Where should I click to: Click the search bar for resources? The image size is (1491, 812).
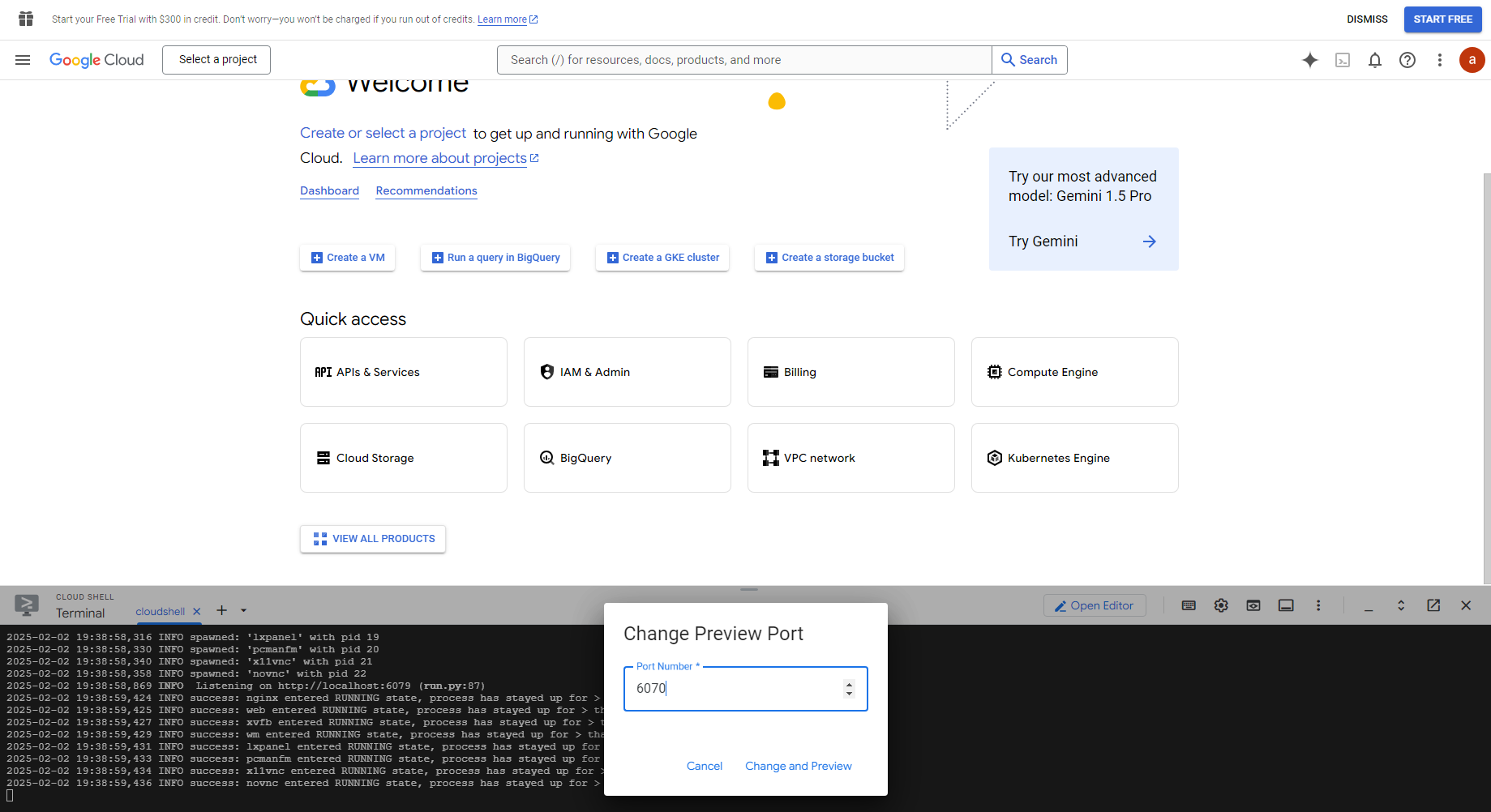pyautogui.click(x=744, y=60)
